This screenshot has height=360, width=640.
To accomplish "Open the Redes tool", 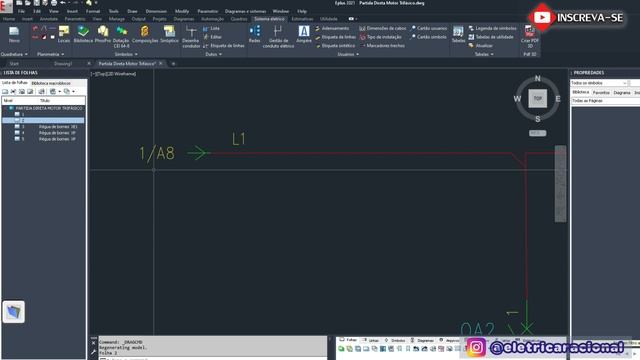I will click(x=255, y=34).
